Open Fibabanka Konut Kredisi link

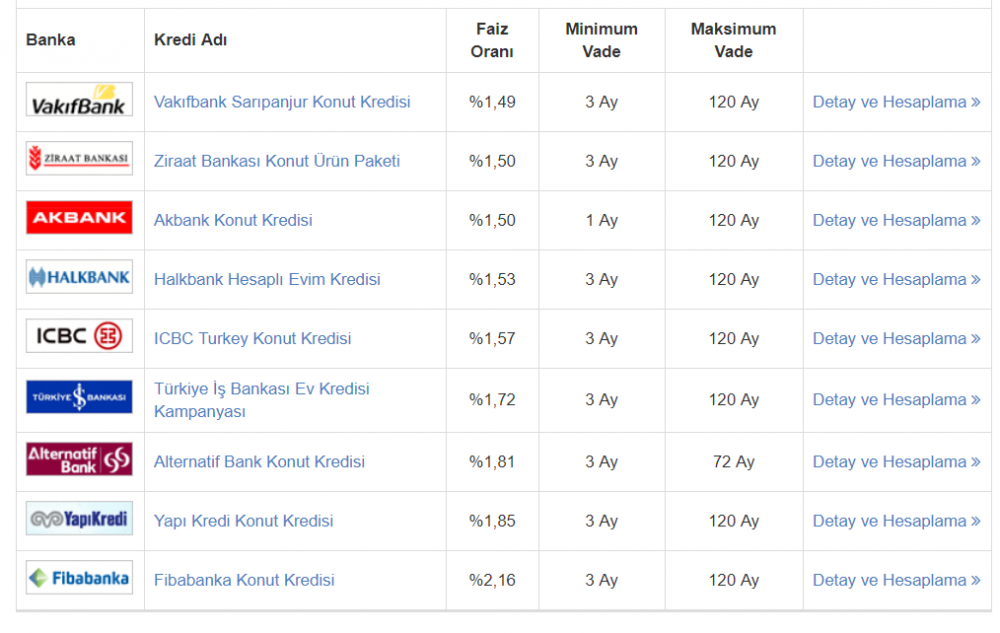244,580
